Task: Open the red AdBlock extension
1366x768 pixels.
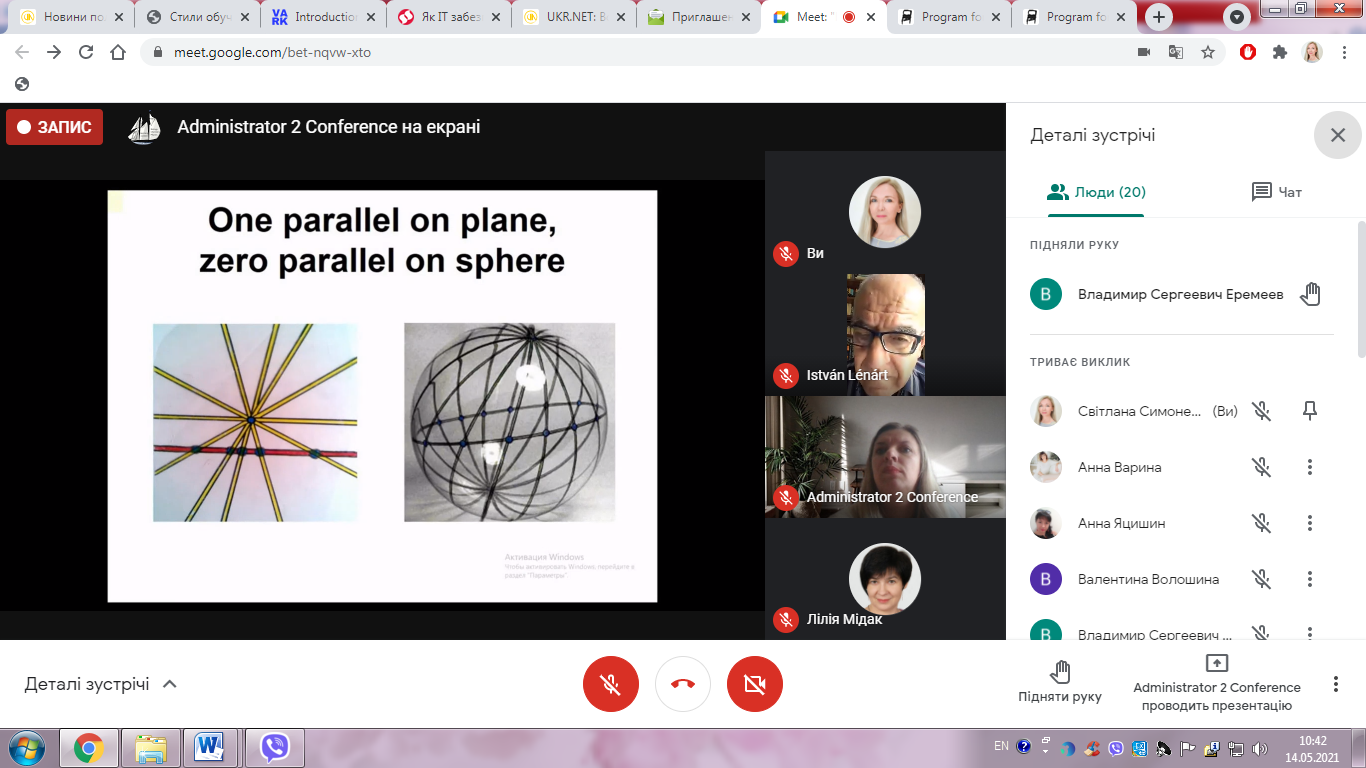Action: point(1248,52)
